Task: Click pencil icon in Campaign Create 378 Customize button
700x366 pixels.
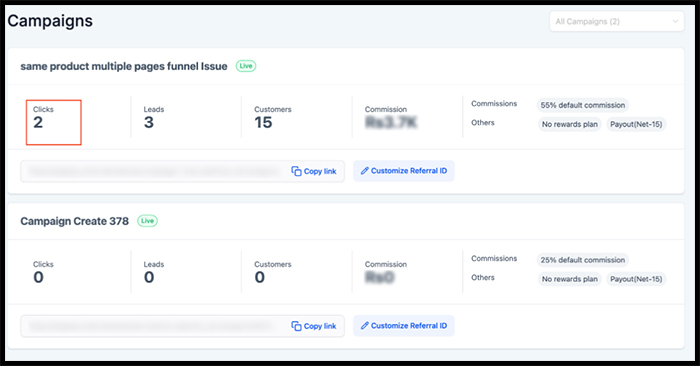Action: click(365, 326)
